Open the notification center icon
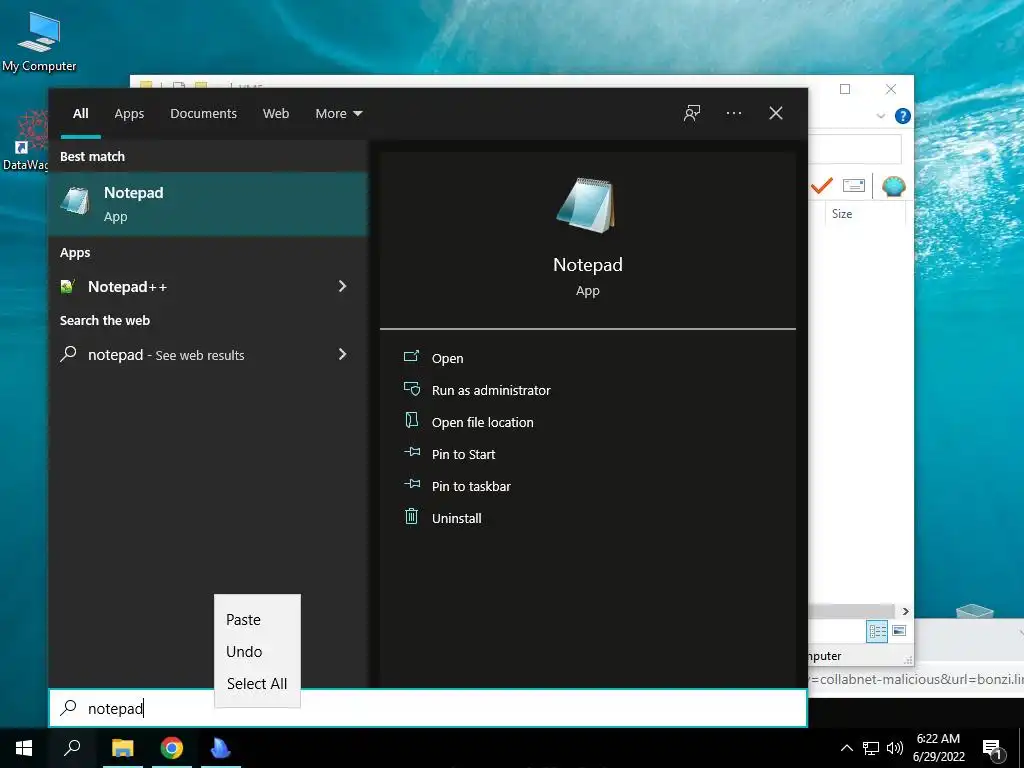Viewport: 1024px width, 768px height. pyautogui.click(x=992, y=749)
